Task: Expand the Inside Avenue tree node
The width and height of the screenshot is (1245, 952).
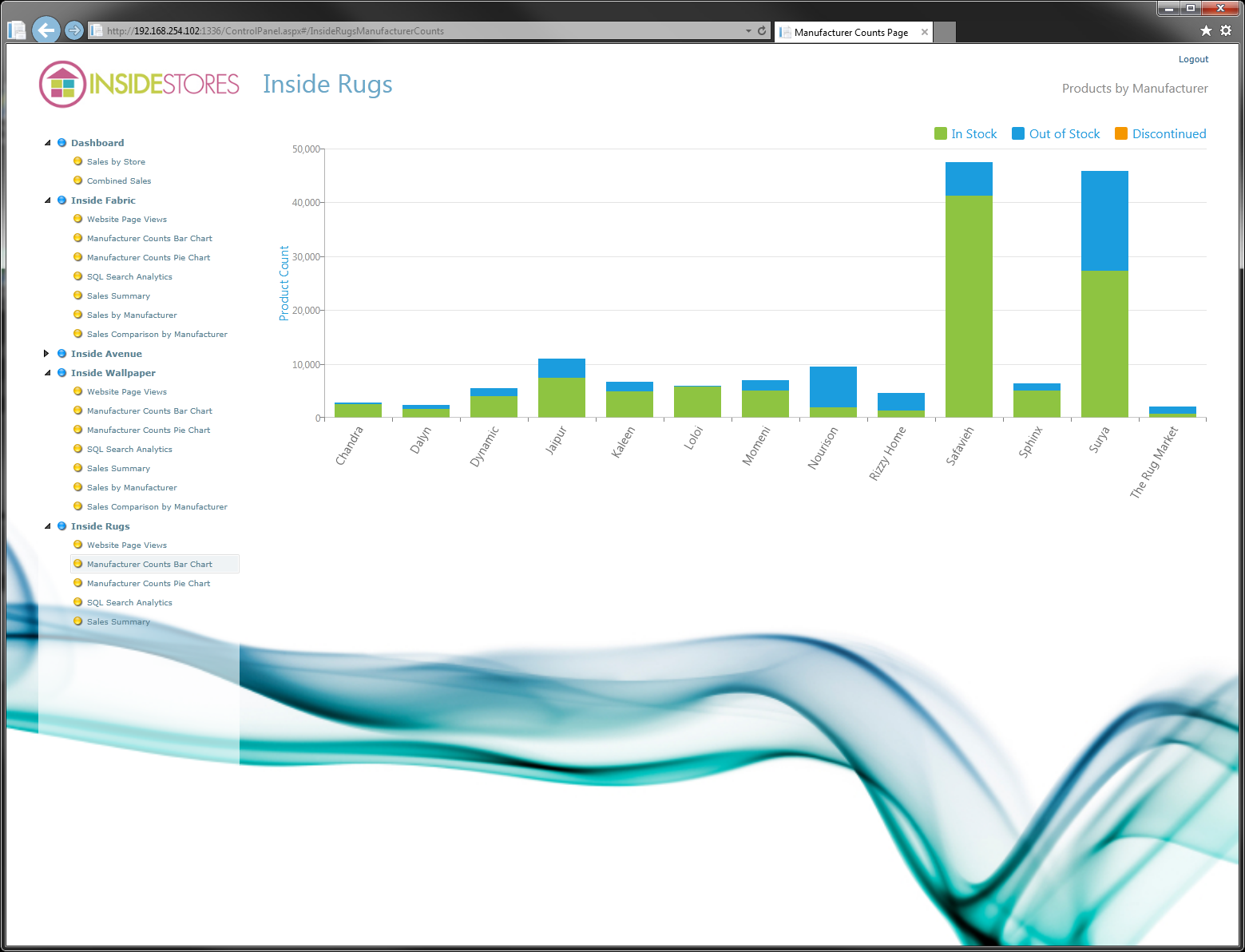Action: [x=46, y=353]
